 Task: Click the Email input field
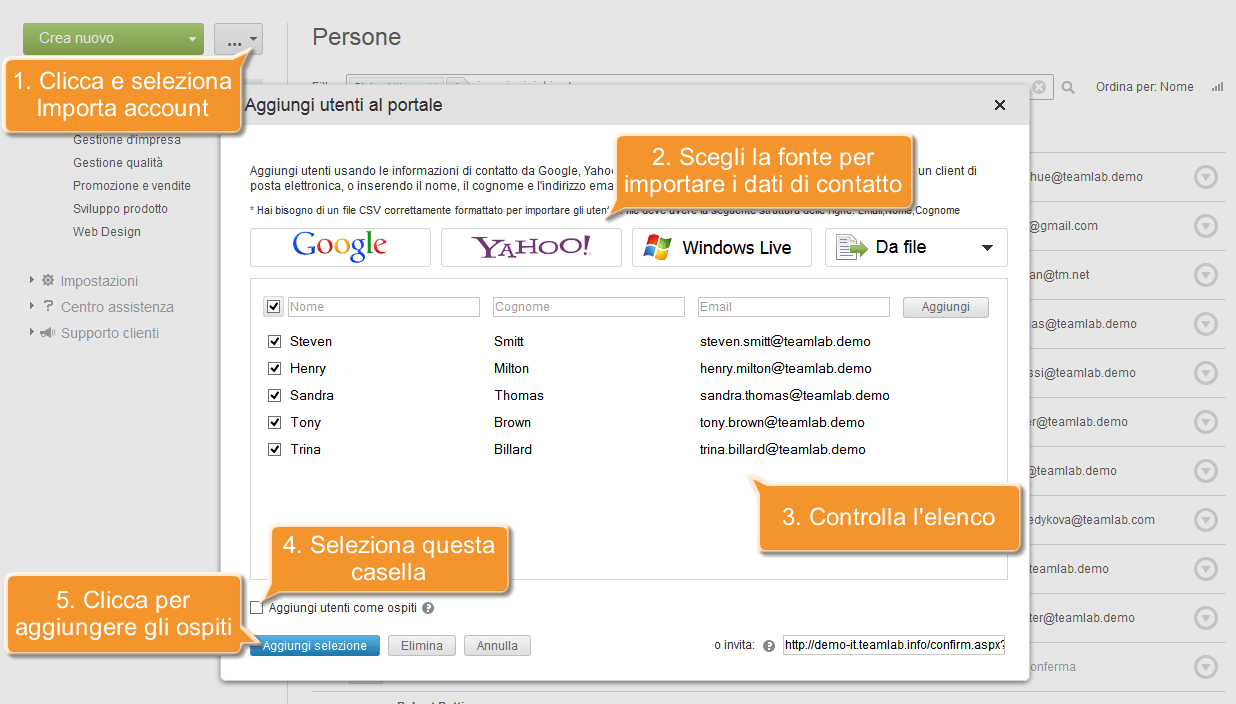794,307
